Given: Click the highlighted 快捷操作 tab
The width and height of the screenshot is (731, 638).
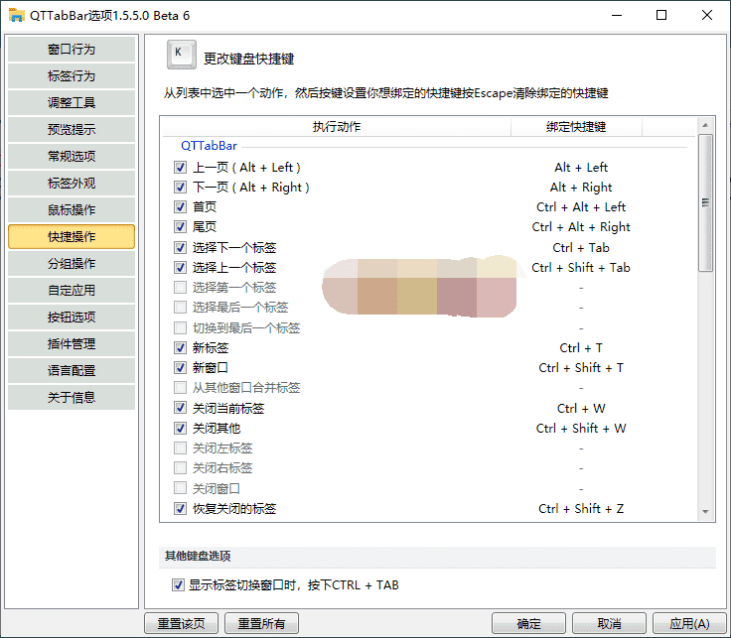Looking at the screenshot, I should [71, 237].
